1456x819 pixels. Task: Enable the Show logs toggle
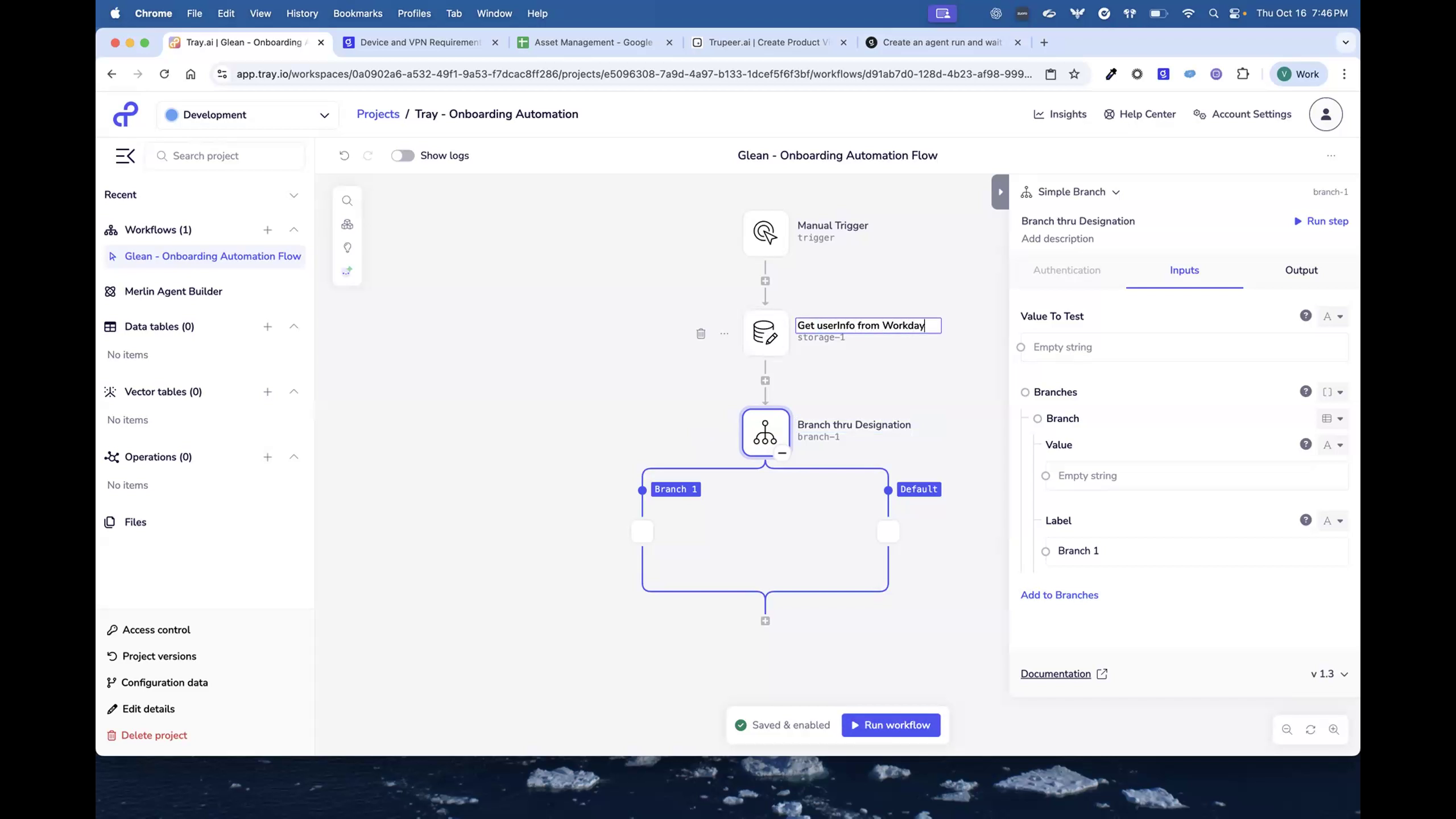click(x=403, y=155)
